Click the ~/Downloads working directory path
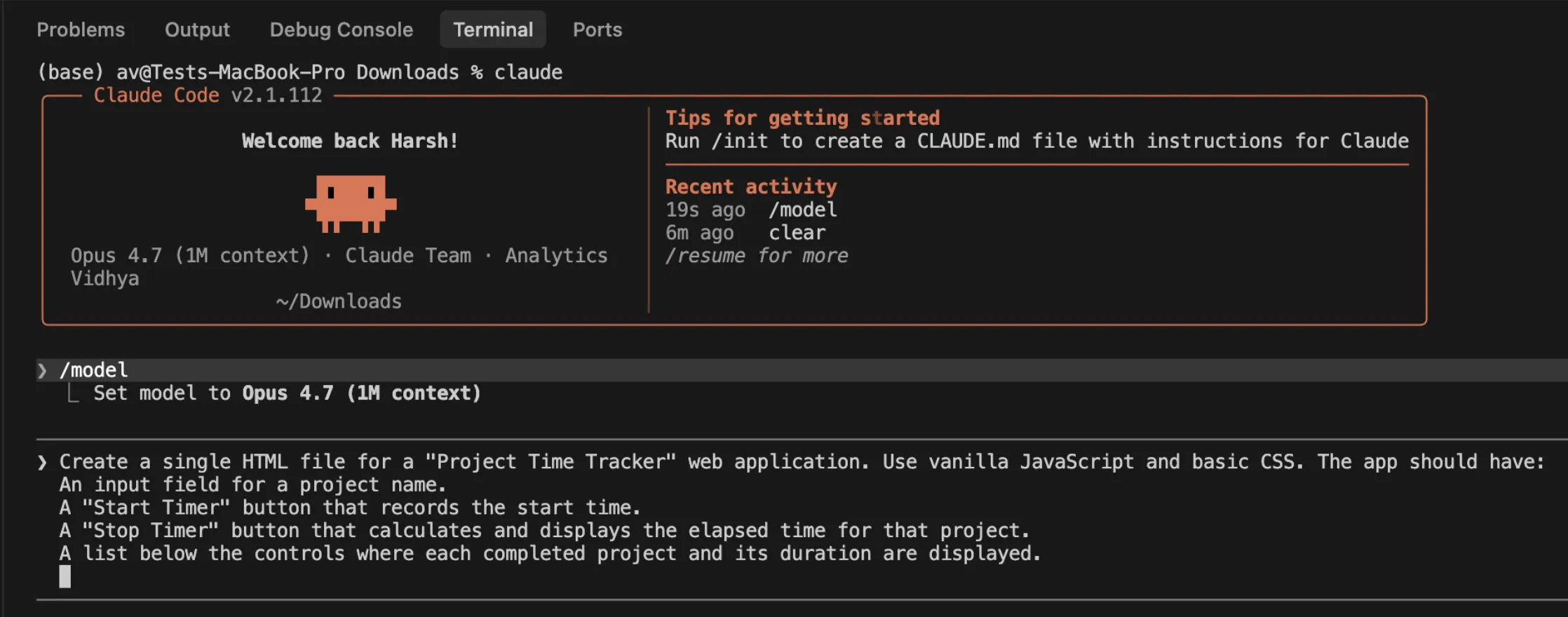1568x617 pixels. [x=339, y=301]
